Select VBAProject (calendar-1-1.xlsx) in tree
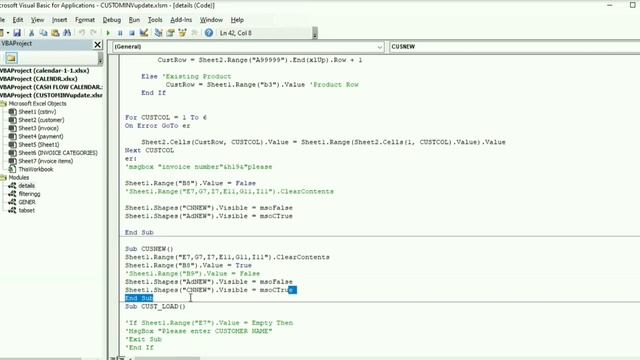 [x=44, y=71]
